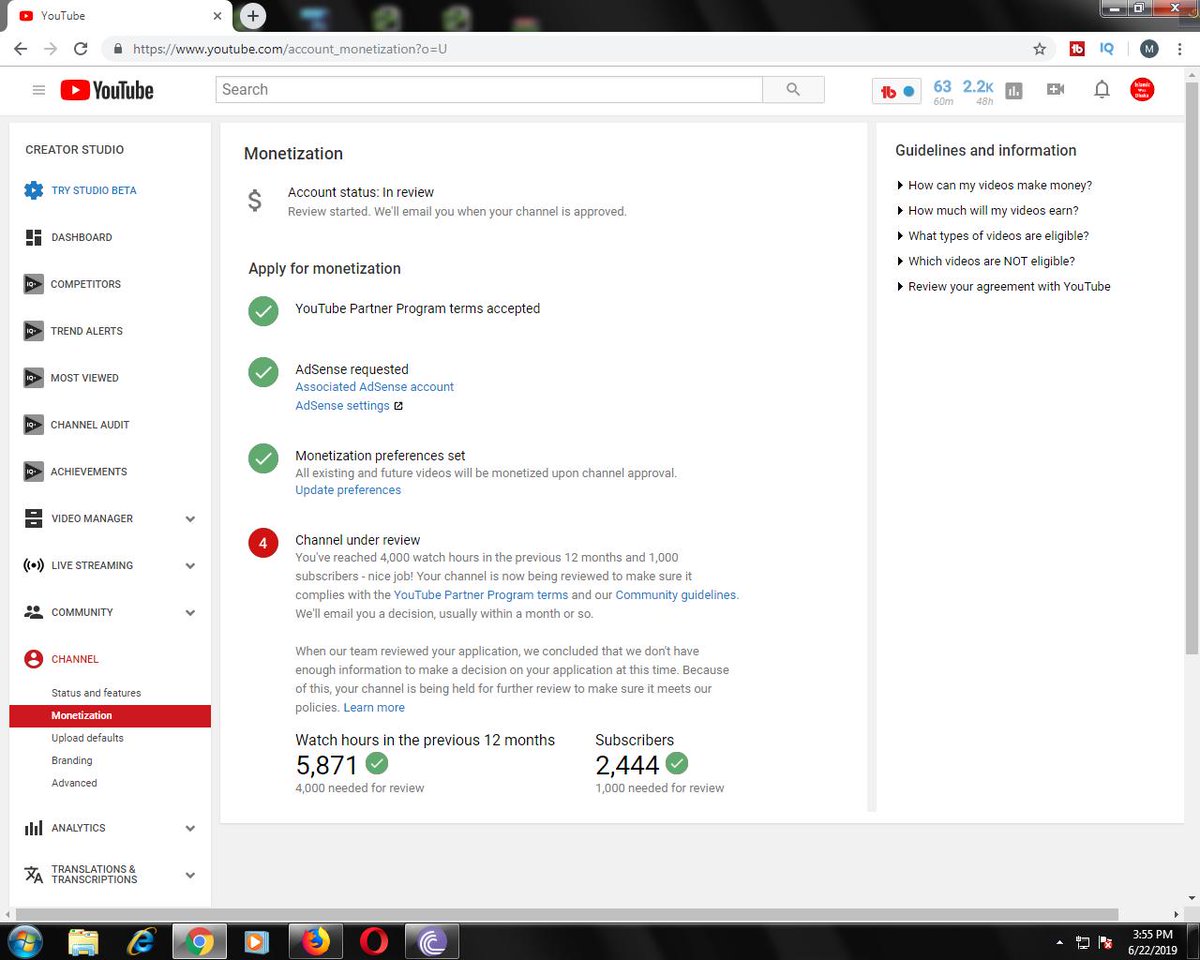The height and width of the screenshot is (960, 1200).
Task: Open File Explorer from taskbar
Action: point(84,941)
